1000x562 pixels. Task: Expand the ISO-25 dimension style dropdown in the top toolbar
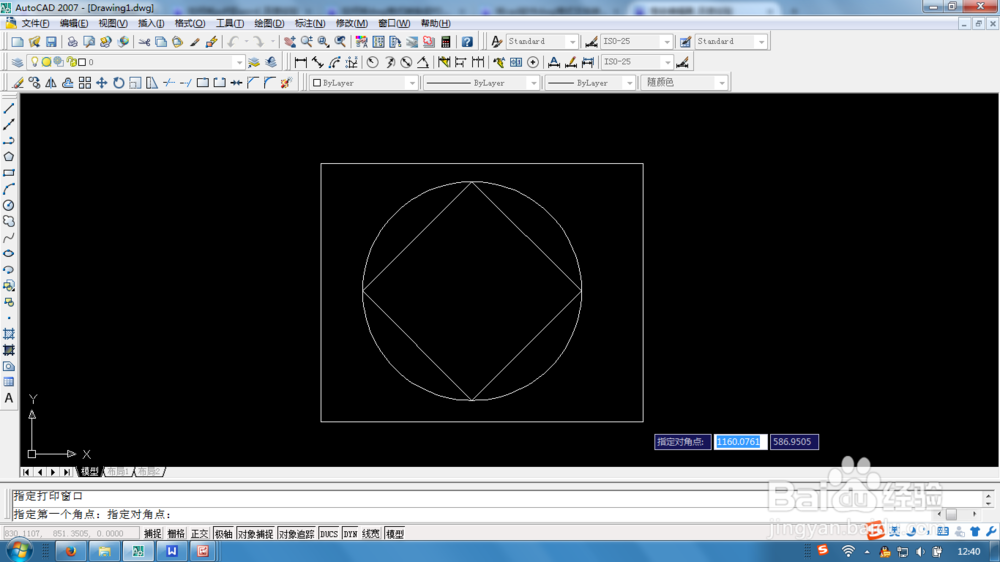[667, 41]
